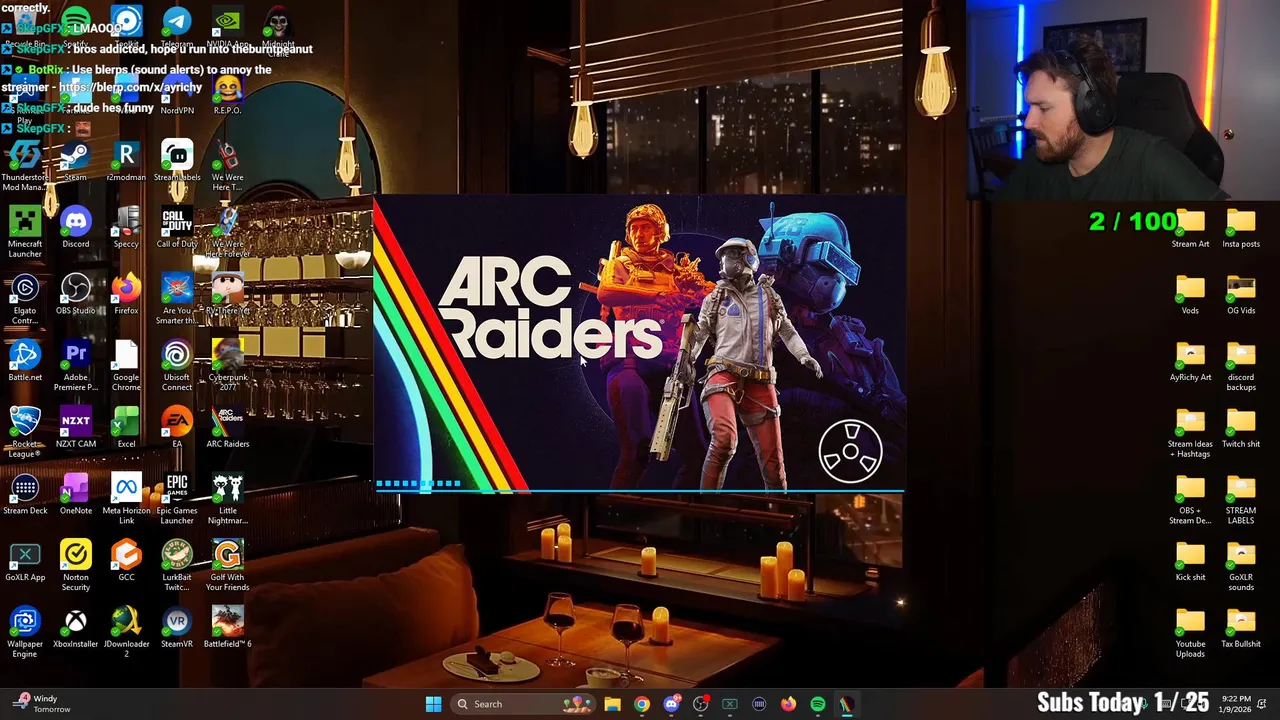Open the GoXLR sounds folder
This screenshot has height=720, width=1280.
[x=1241, y=565]
